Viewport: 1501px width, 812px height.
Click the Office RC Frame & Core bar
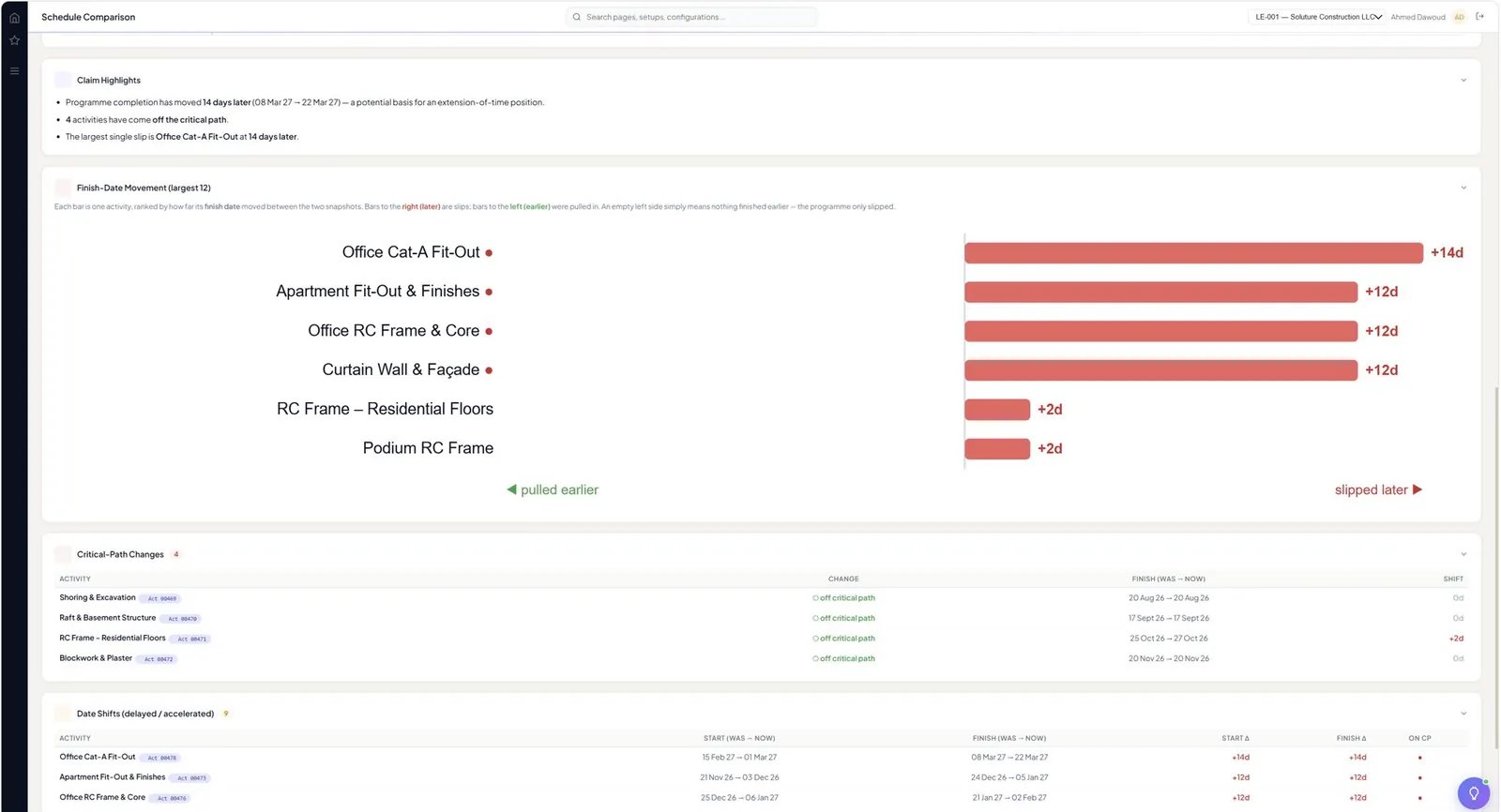pos(1160,331)
